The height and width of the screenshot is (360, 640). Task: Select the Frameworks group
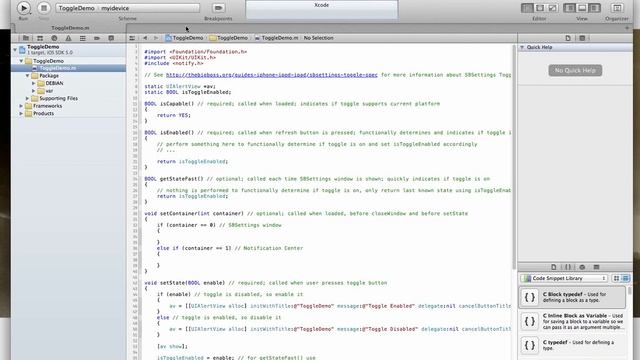point(69,106)
